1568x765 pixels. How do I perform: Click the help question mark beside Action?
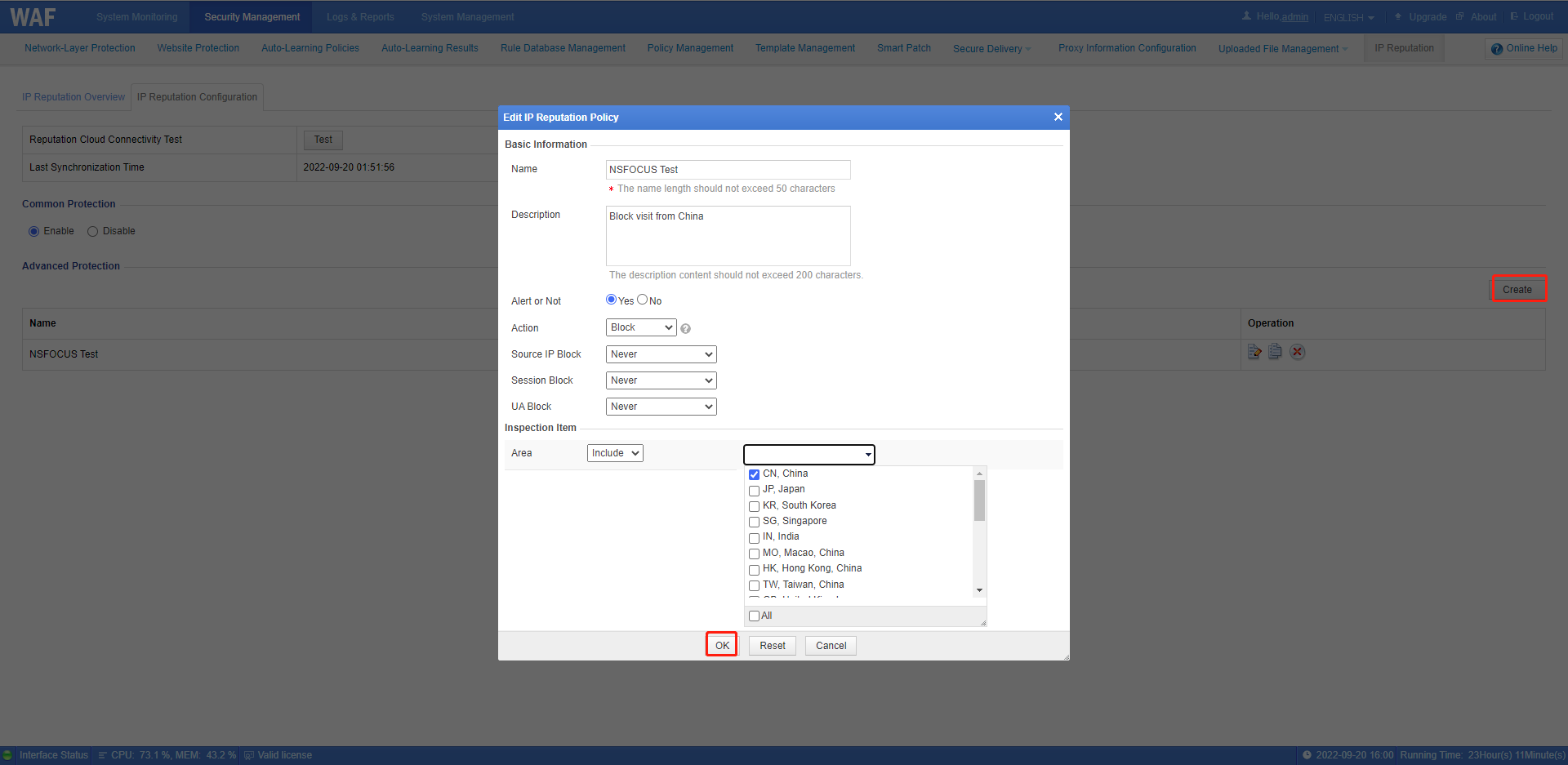pos(685,329)
